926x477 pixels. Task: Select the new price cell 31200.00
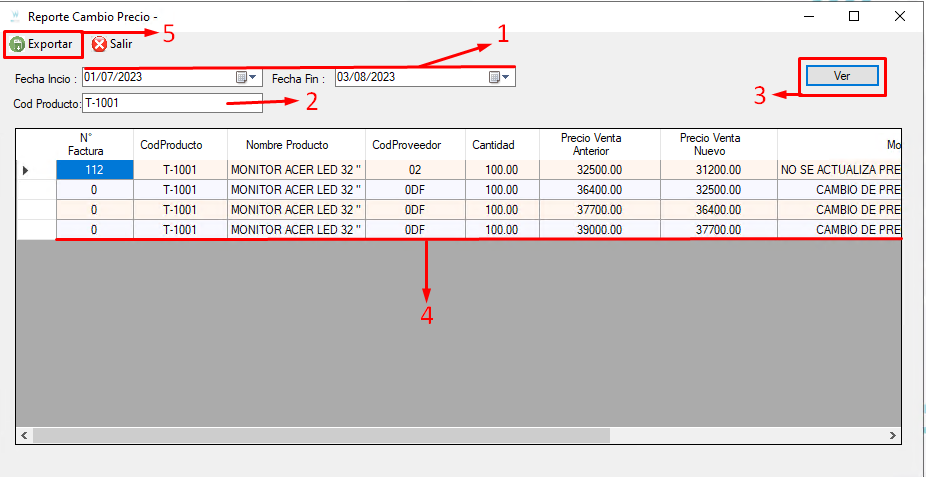click(718, 170)
